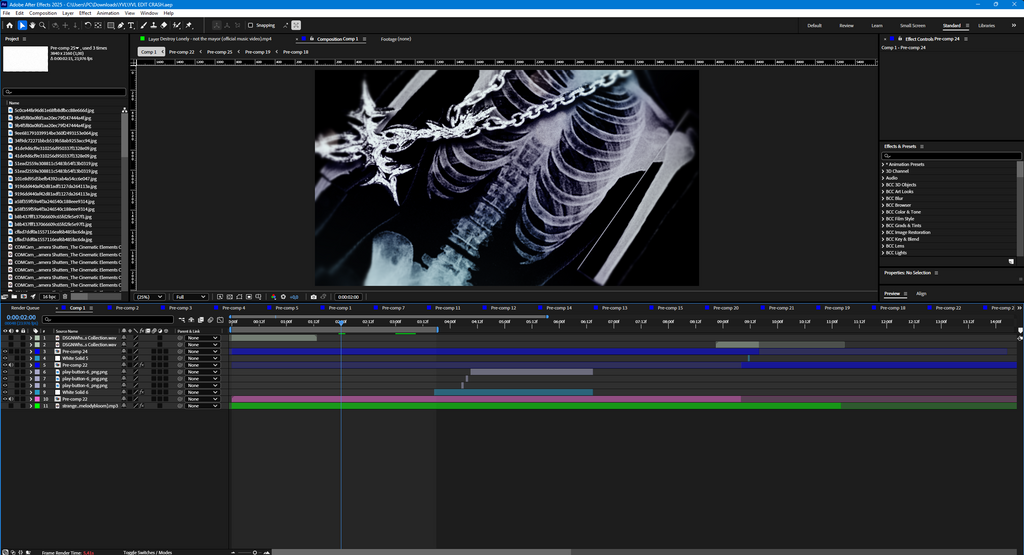This screenshot has width=1024, height=555.
Task: Open Parent dropdown for strange_melodybloom layer
Action: [x=202, y=405]
